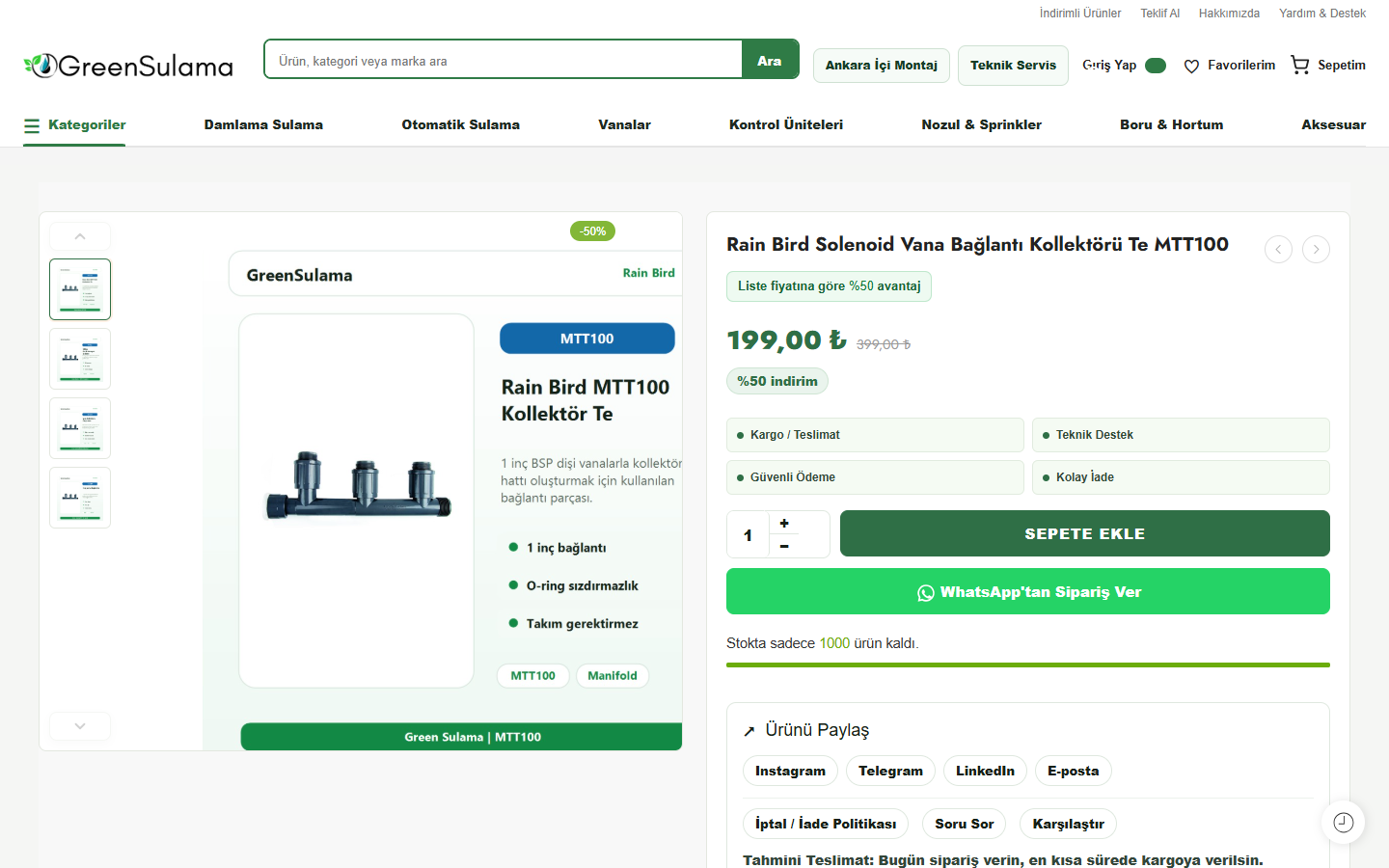Click Soru Sor button
The width and height of the screenshot is (1389, 868).
pos(964,824)
